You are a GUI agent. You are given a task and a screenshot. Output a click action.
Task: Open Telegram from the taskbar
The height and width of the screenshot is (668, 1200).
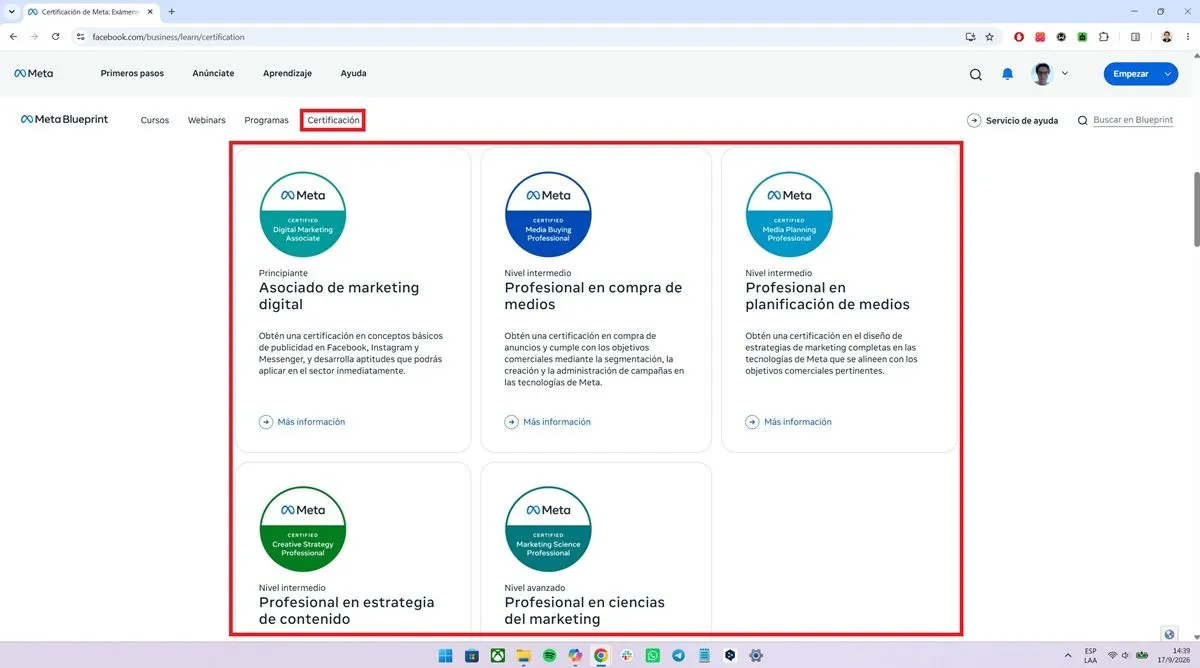point(679,656)
